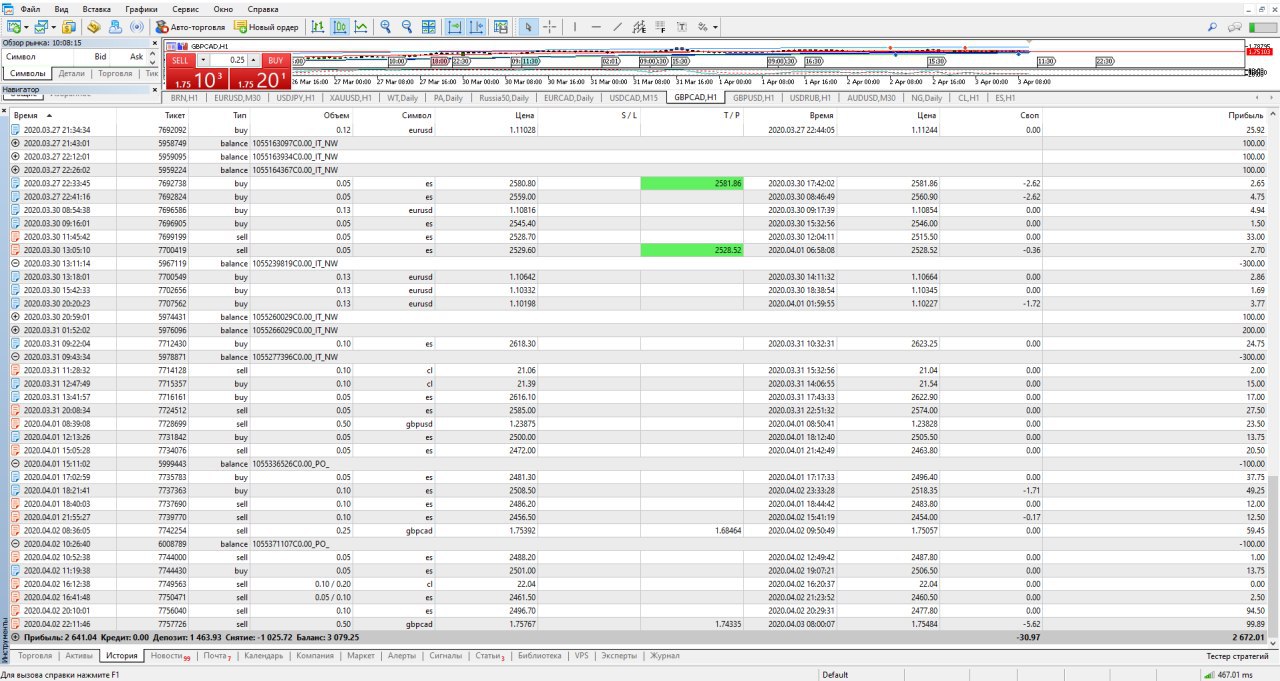Viewport: 1280px width, 681px height.
Task: Click the red SELL button
Action: pos(180,60)
